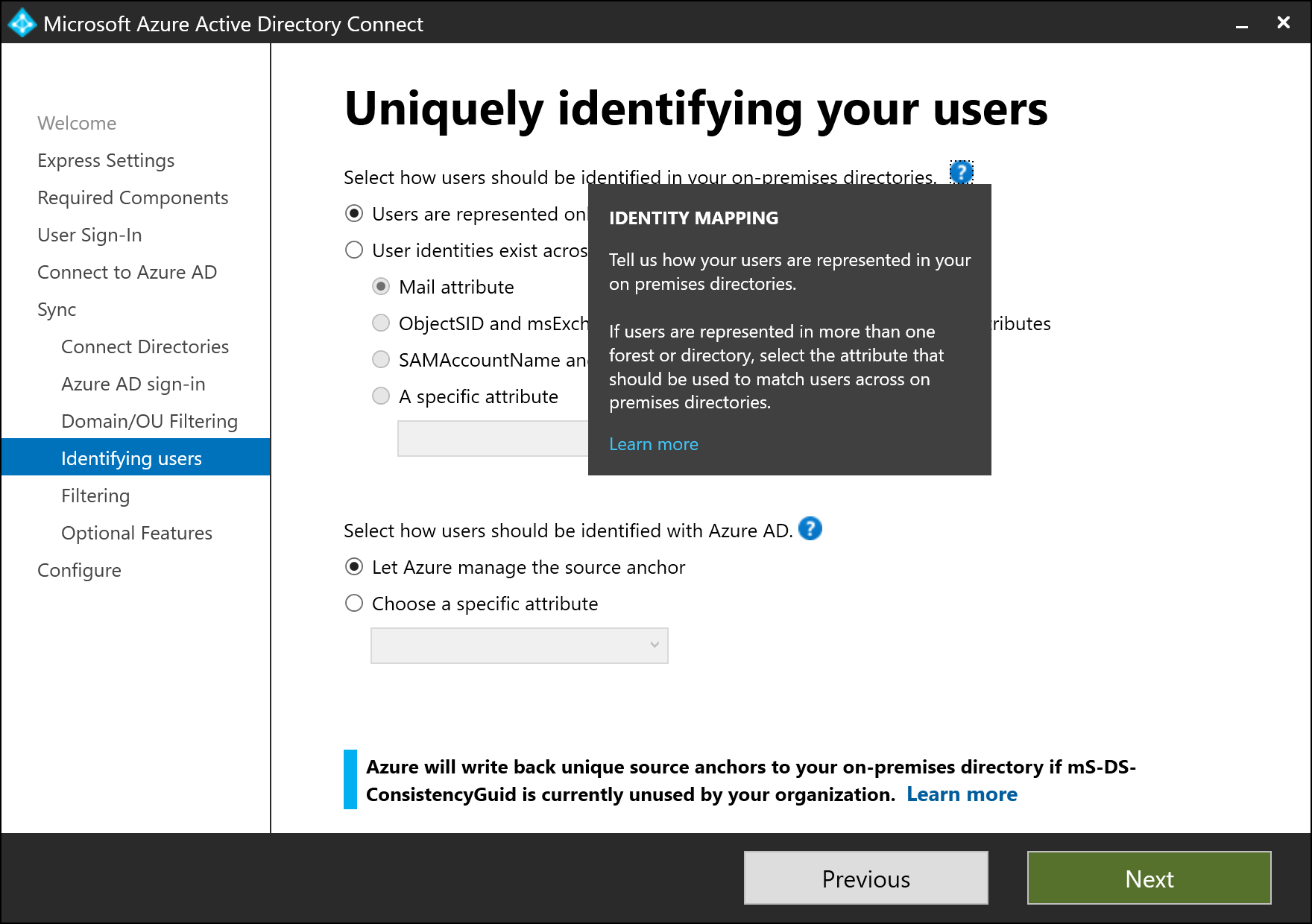Choose the Mail attribute radio button
This screenshot has height=924, width=1312.
tap(381, 287)
